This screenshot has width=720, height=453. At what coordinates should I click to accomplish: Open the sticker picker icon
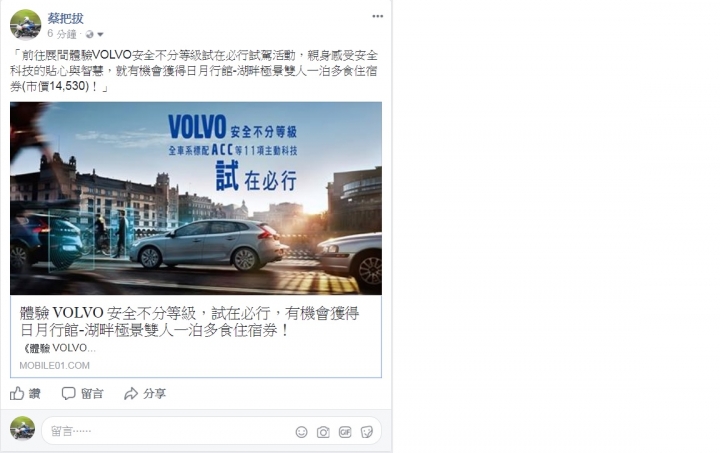pos(366,432)
